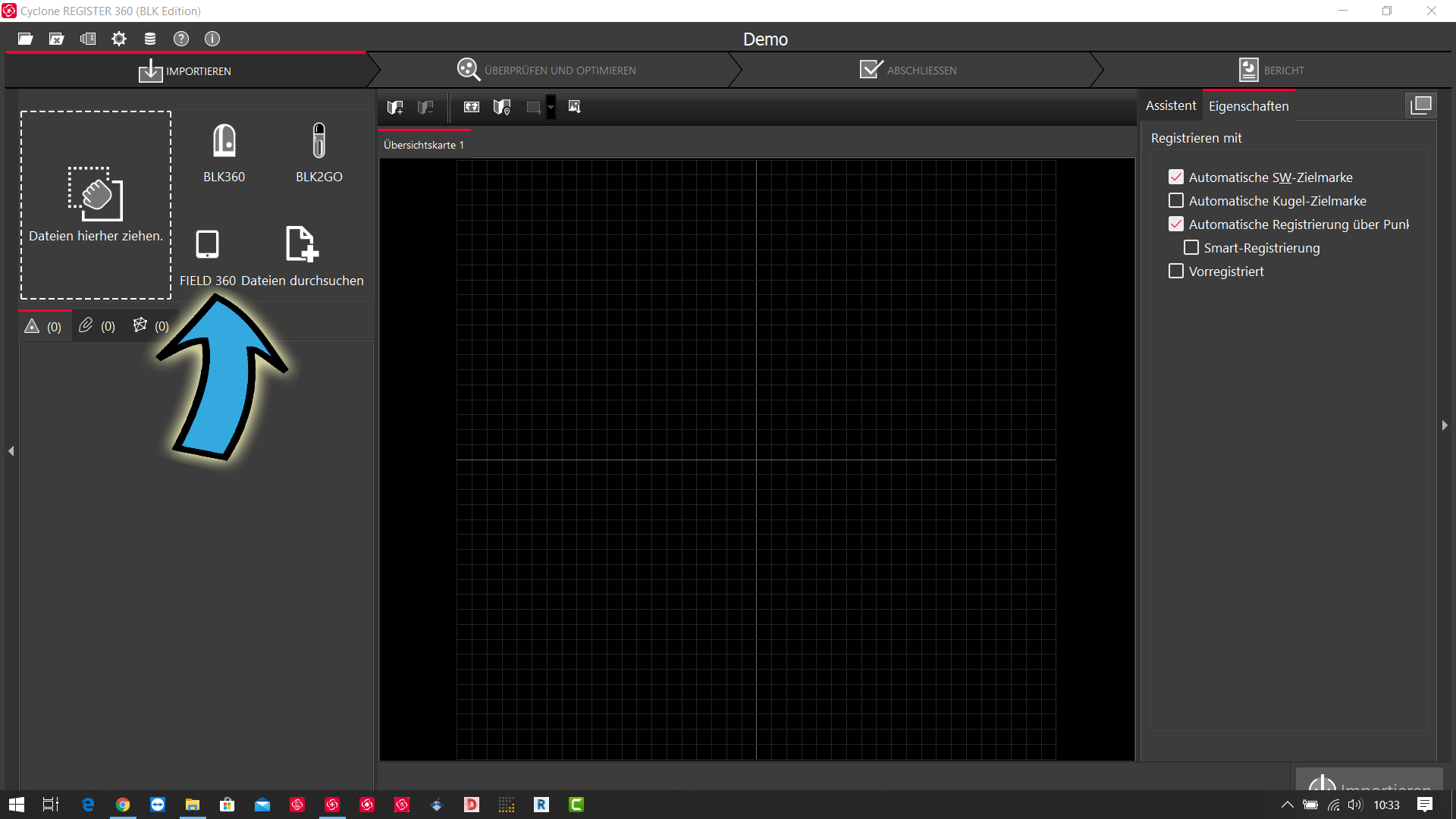Open the Windows notification center
The width and height of the screenshot is (1456, 819).
[1425, 805]
